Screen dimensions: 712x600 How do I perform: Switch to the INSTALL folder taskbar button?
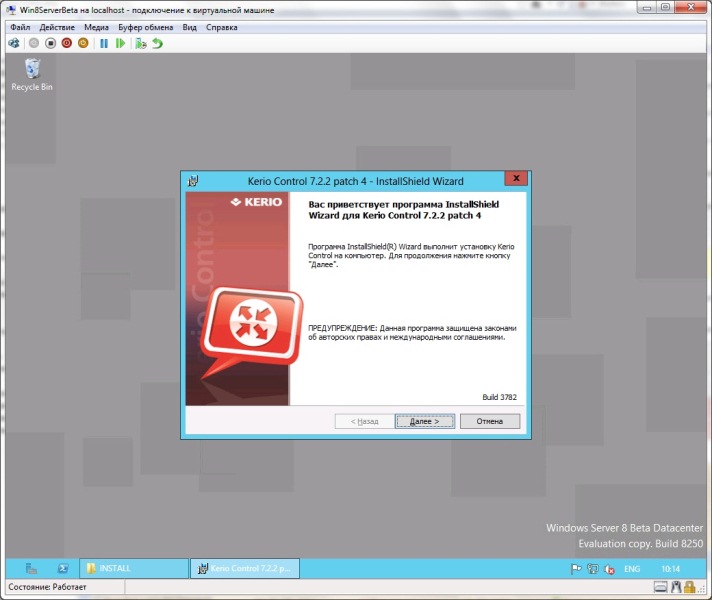pos(133,568)
